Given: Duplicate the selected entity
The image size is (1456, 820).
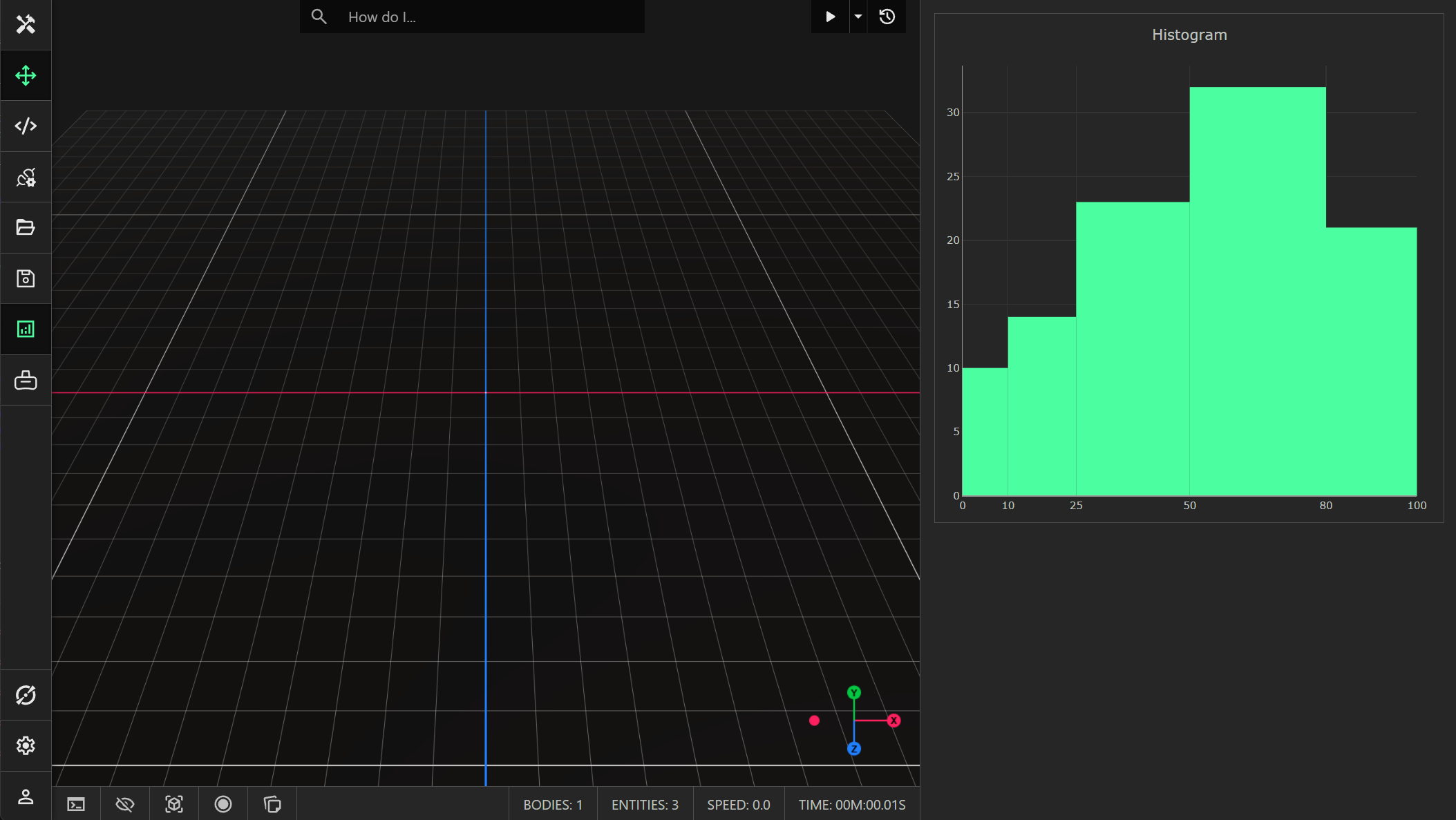Looking at the screenshot, I should pyautogui.click(x=272, y=804).
